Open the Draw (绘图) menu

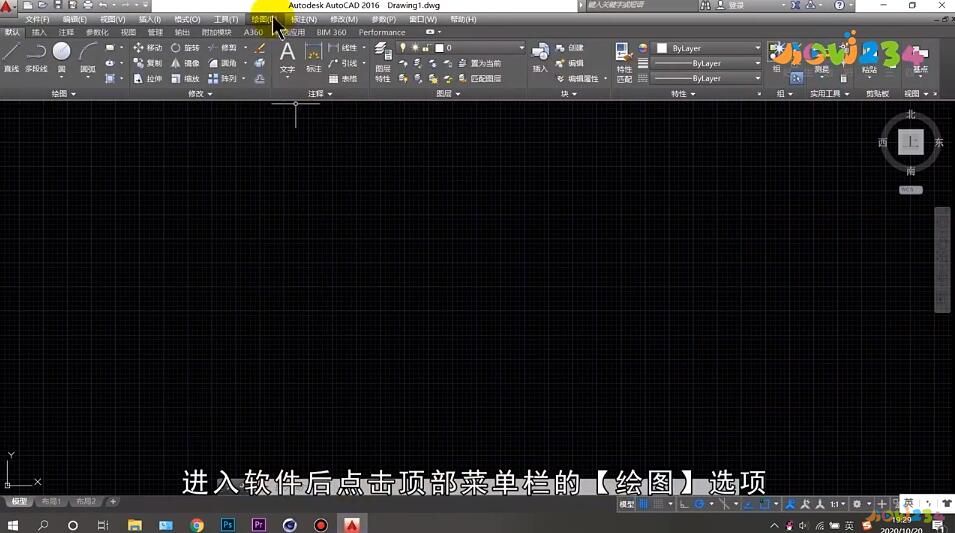263,19
